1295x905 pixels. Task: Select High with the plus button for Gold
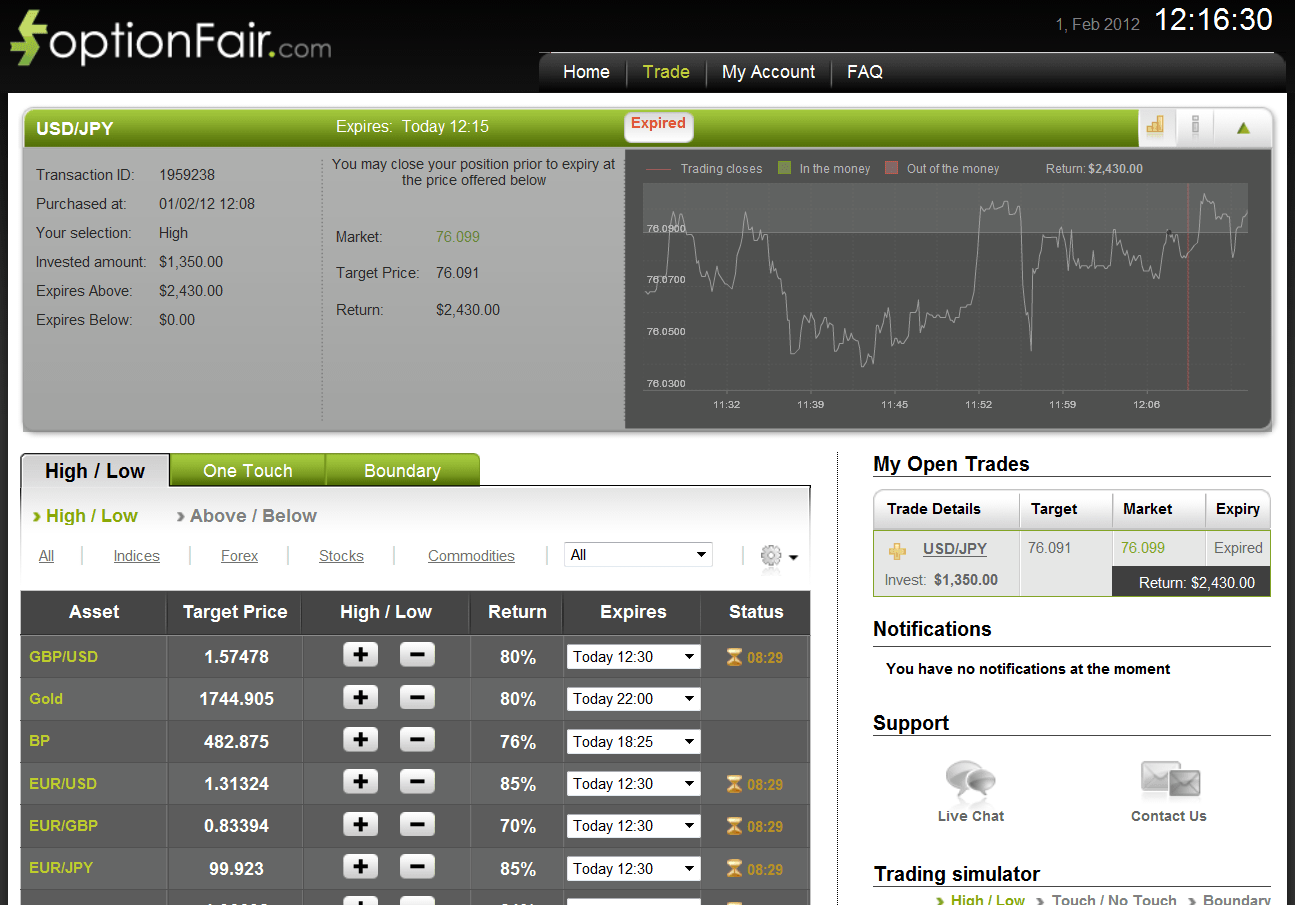point(360,697)
